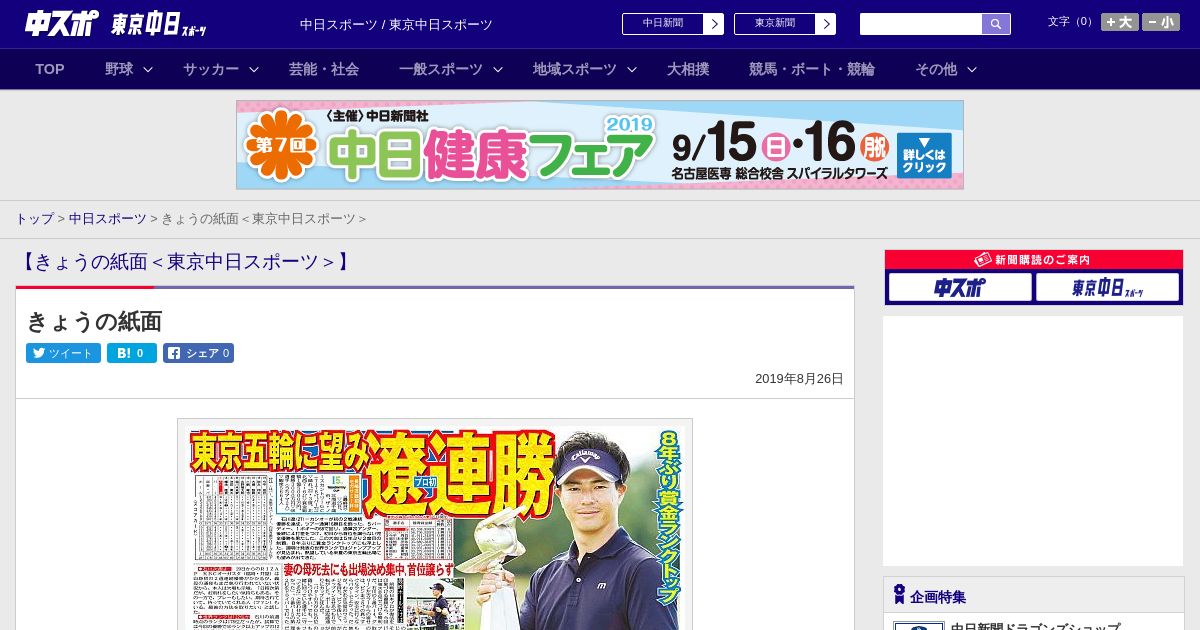Focus the header search input field
Viewport: 1200px width, 630px height.
pos(921,24)
